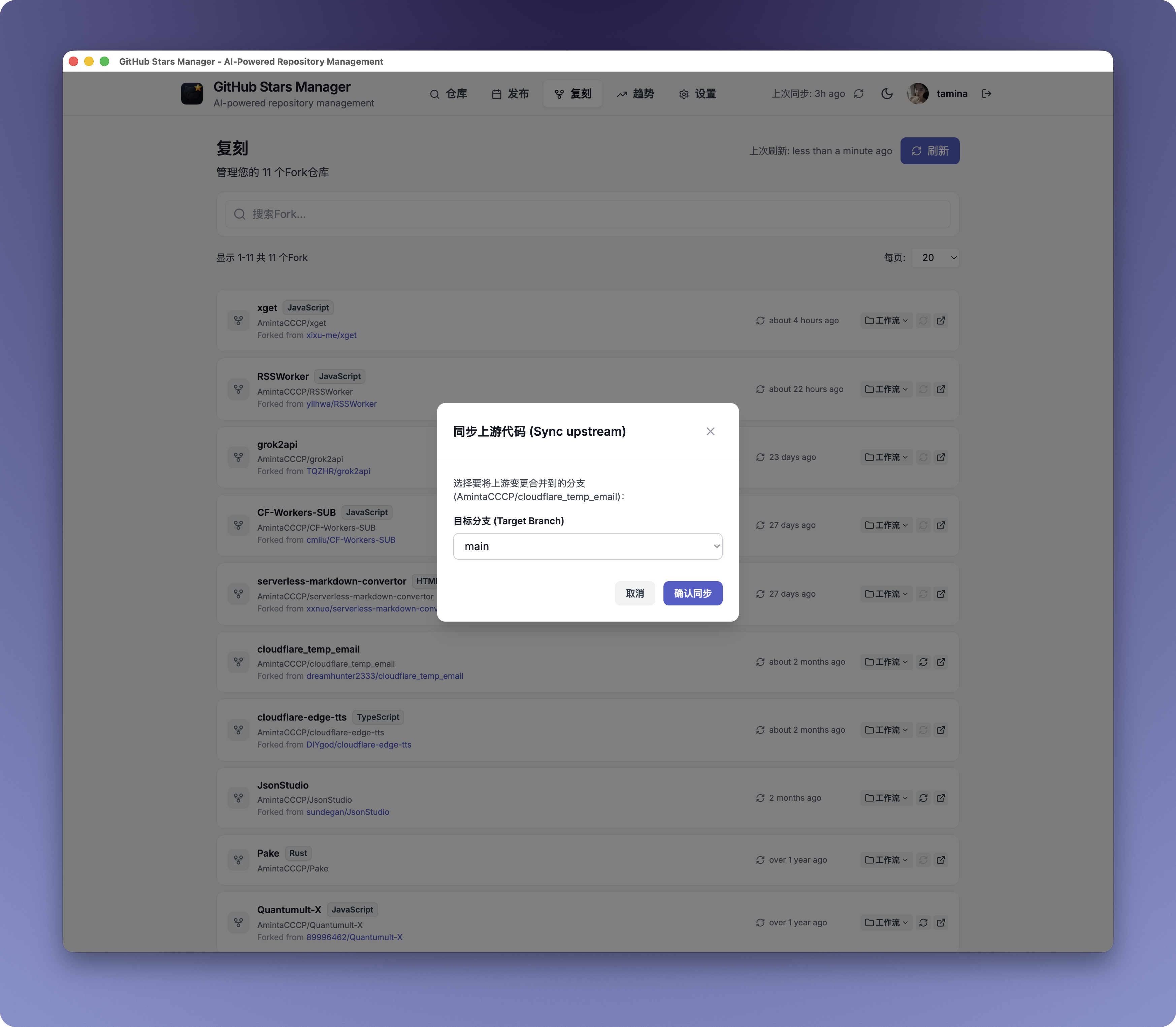Switch to the 仓库 tab

click(x=449, y=94)
